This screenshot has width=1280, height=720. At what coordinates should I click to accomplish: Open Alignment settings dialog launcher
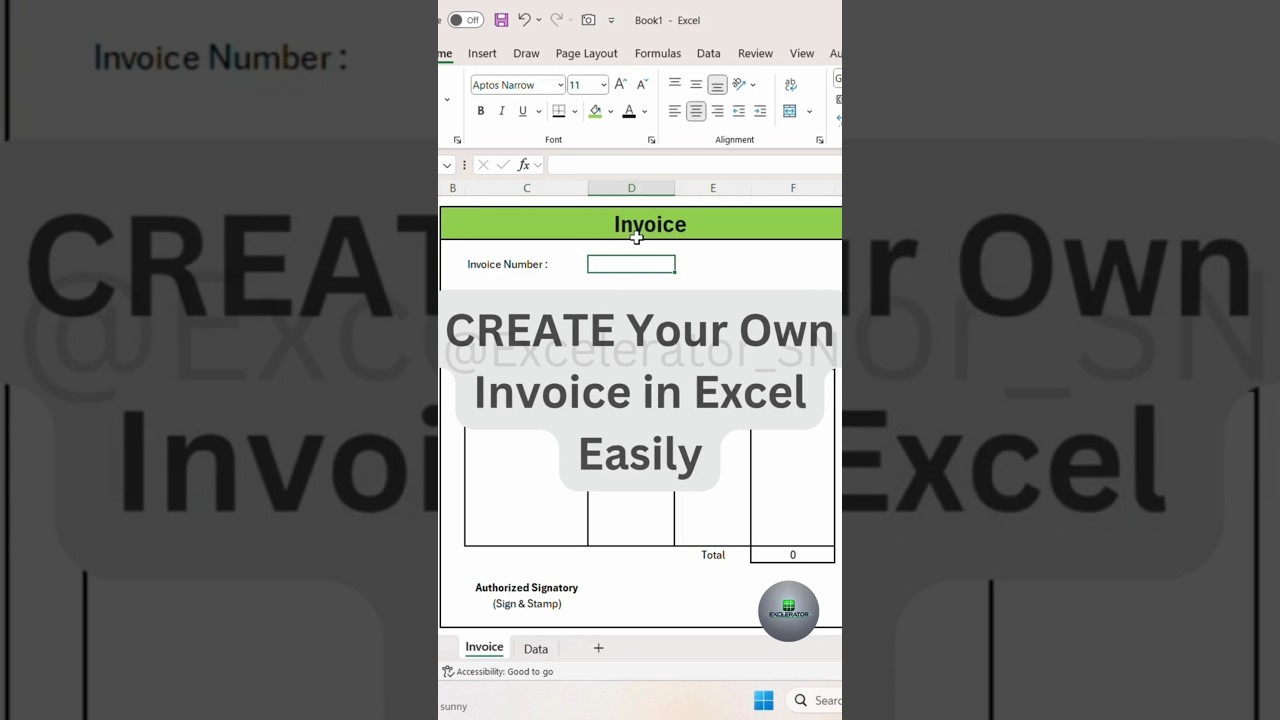tap(819, 140)
